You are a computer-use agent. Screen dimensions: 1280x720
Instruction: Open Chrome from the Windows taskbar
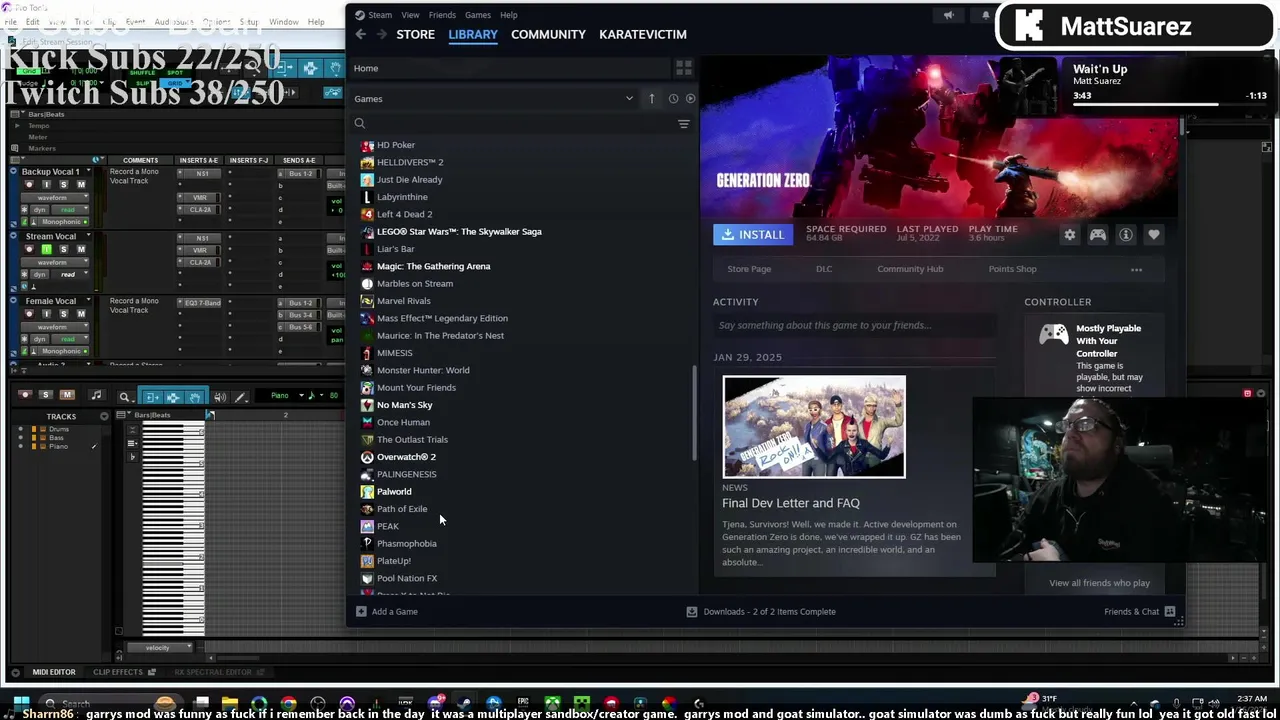(x=289, y=703)
